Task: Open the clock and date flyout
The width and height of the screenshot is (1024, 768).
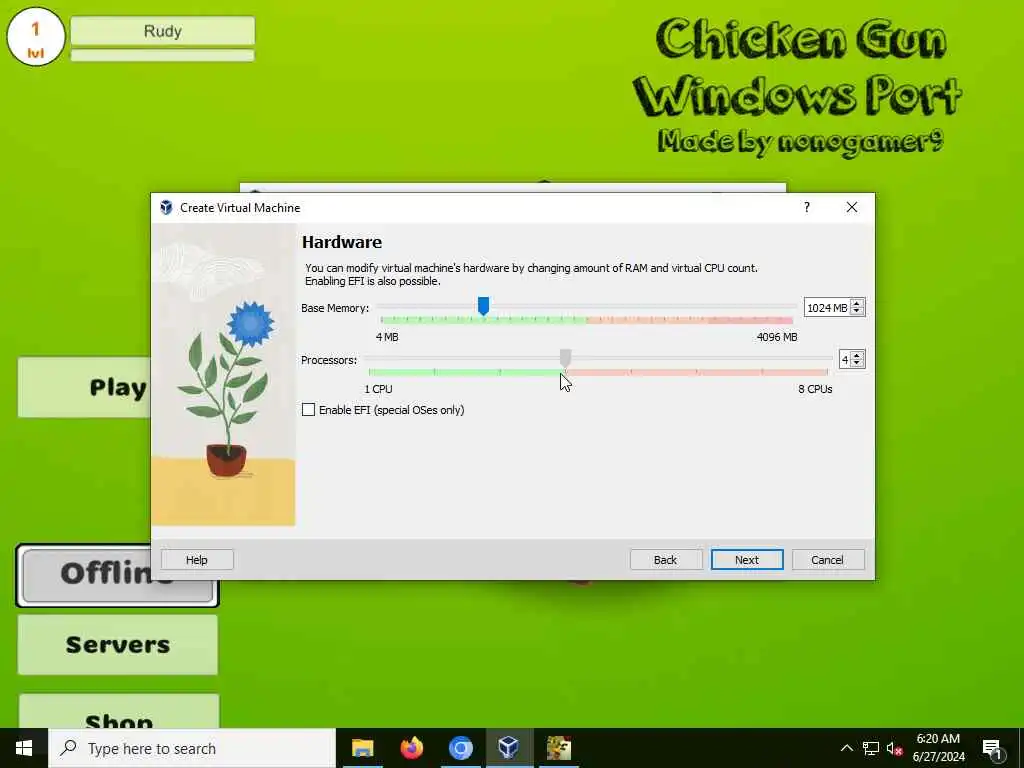Action: pos(938,748)
